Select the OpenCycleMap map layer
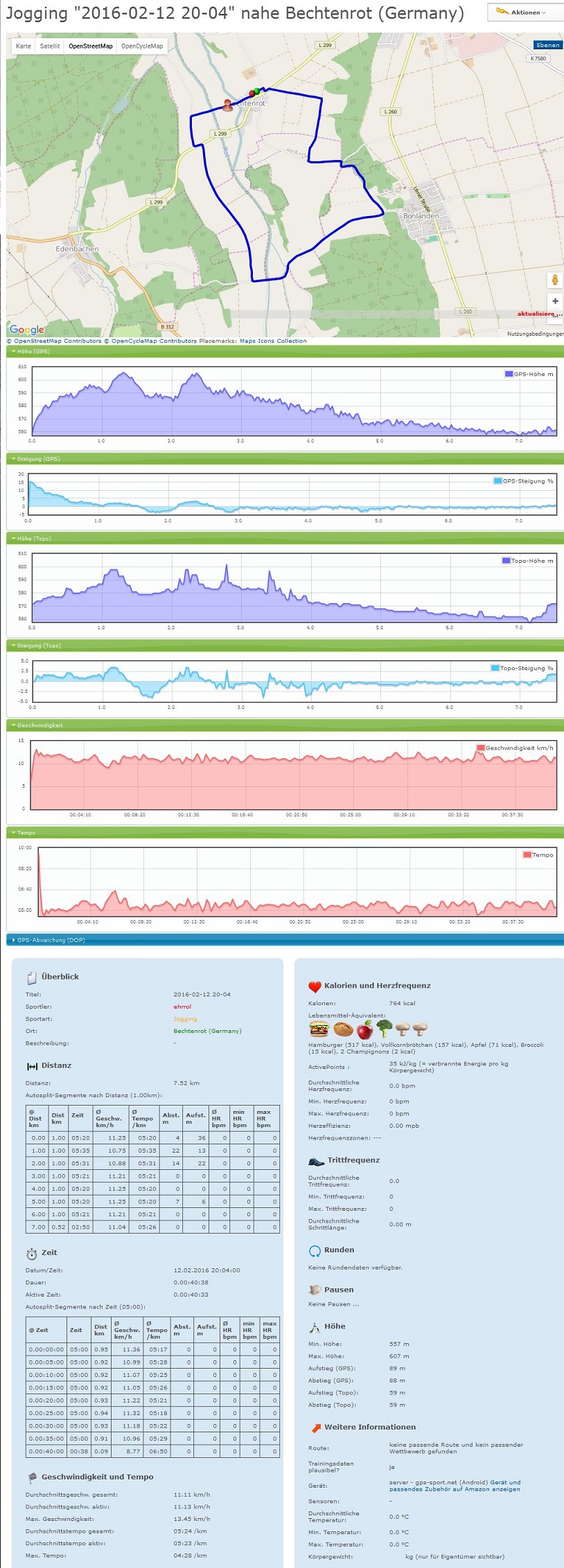The height and width of the screenshot is (1568, 564). 142,46
